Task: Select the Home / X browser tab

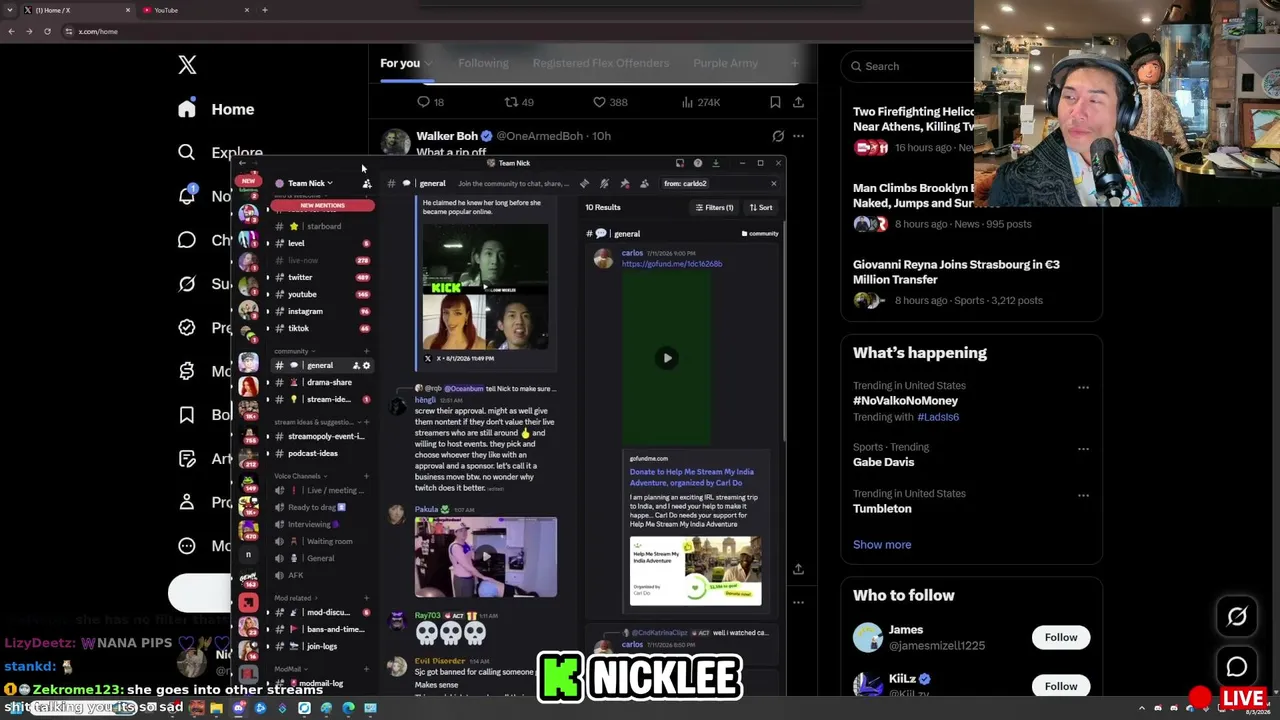Action: tap(77, 10)
